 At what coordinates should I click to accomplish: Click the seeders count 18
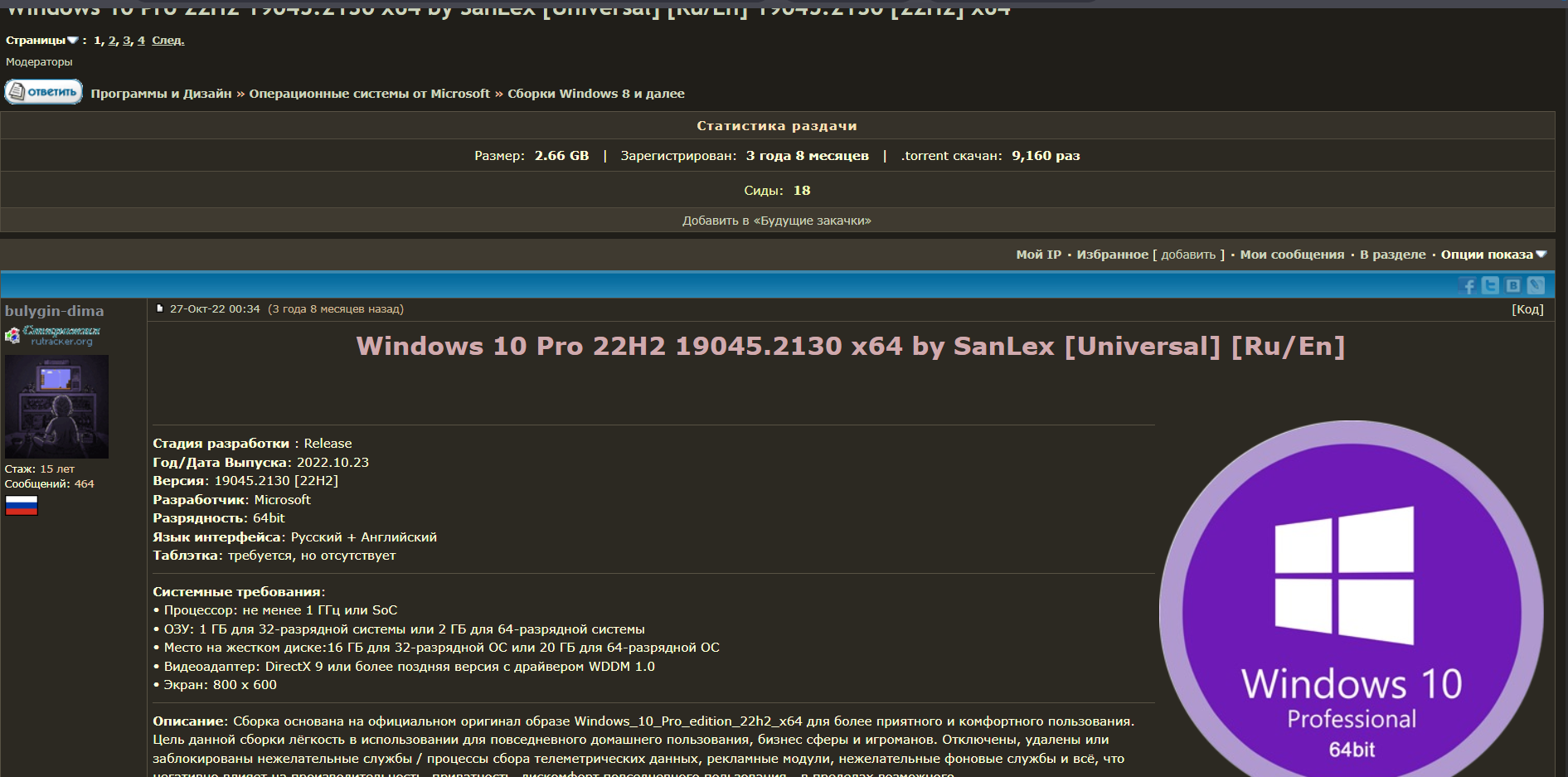click(802, 191)
